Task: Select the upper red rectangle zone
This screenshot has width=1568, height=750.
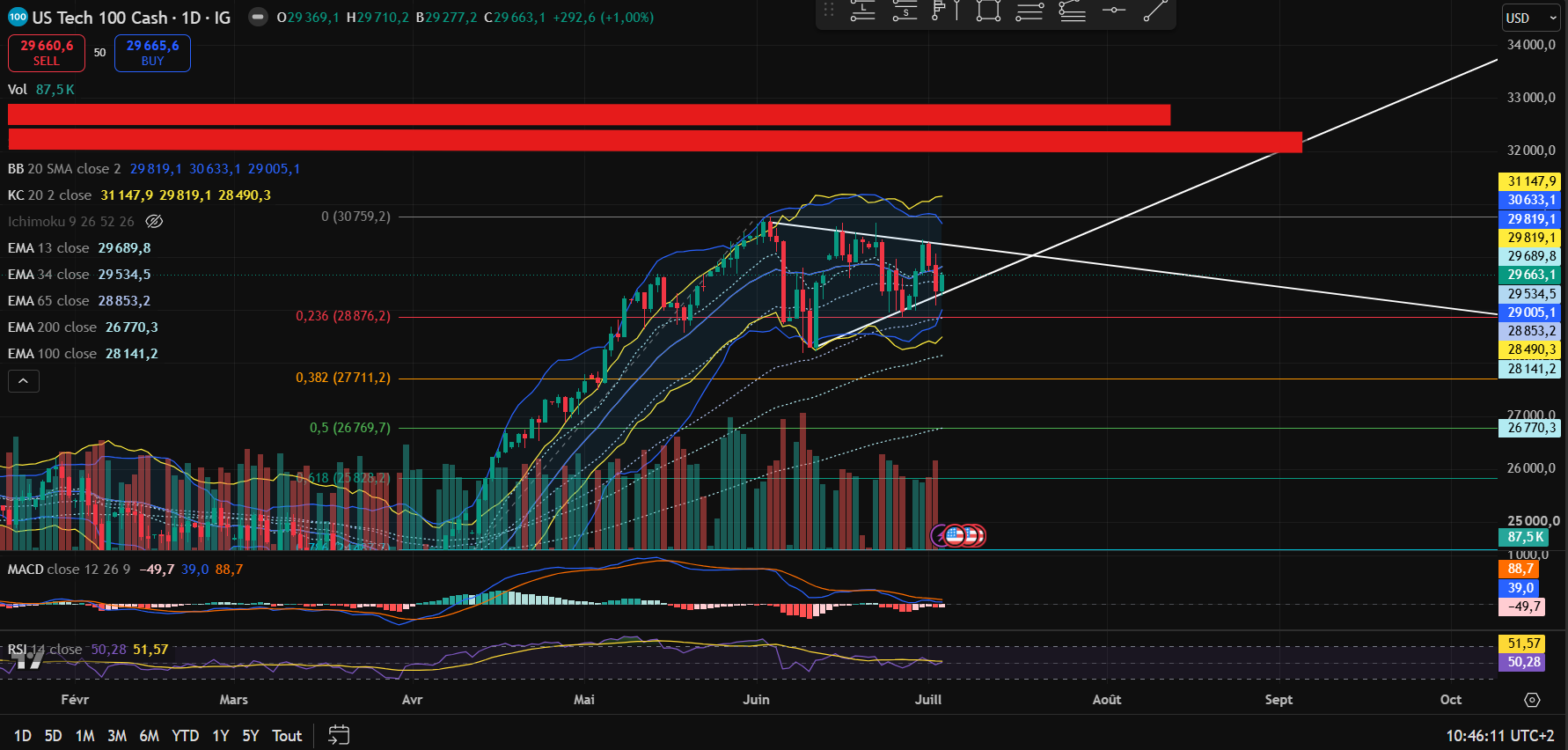Action: coord(589,114)
